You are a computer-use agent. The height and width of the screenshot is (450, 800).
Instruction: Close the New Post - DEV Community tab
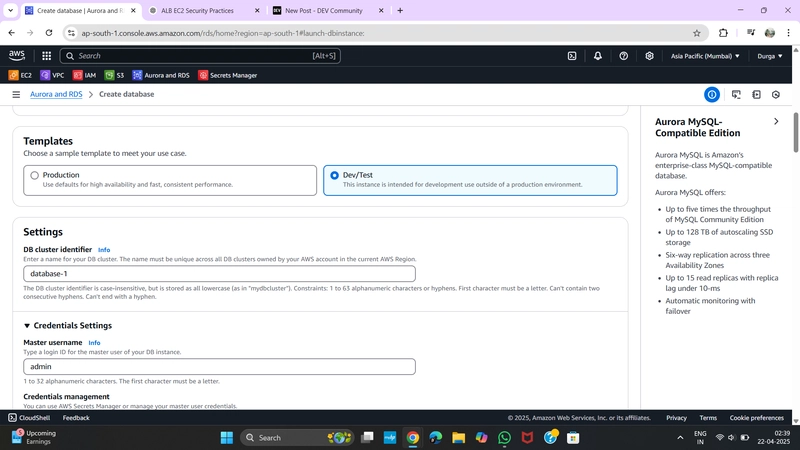[x=381, y=10]
